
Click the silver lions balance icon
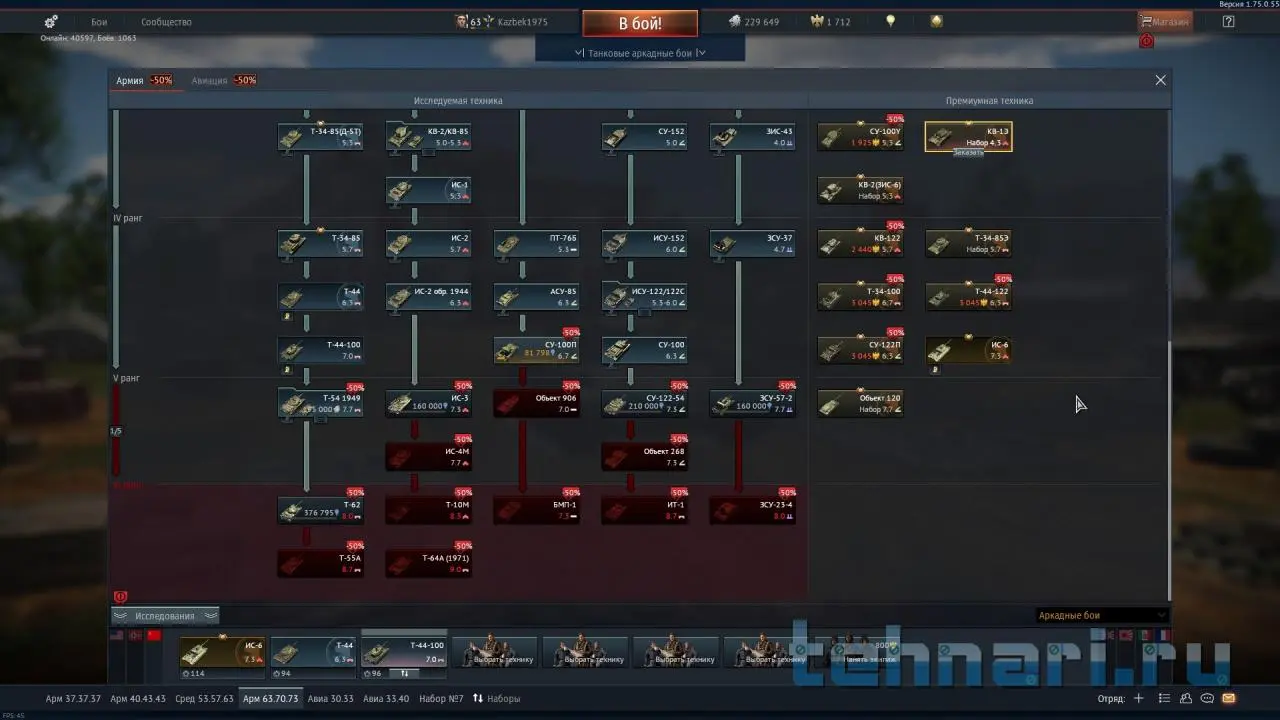pyautogui.click(x=734, y=21)
